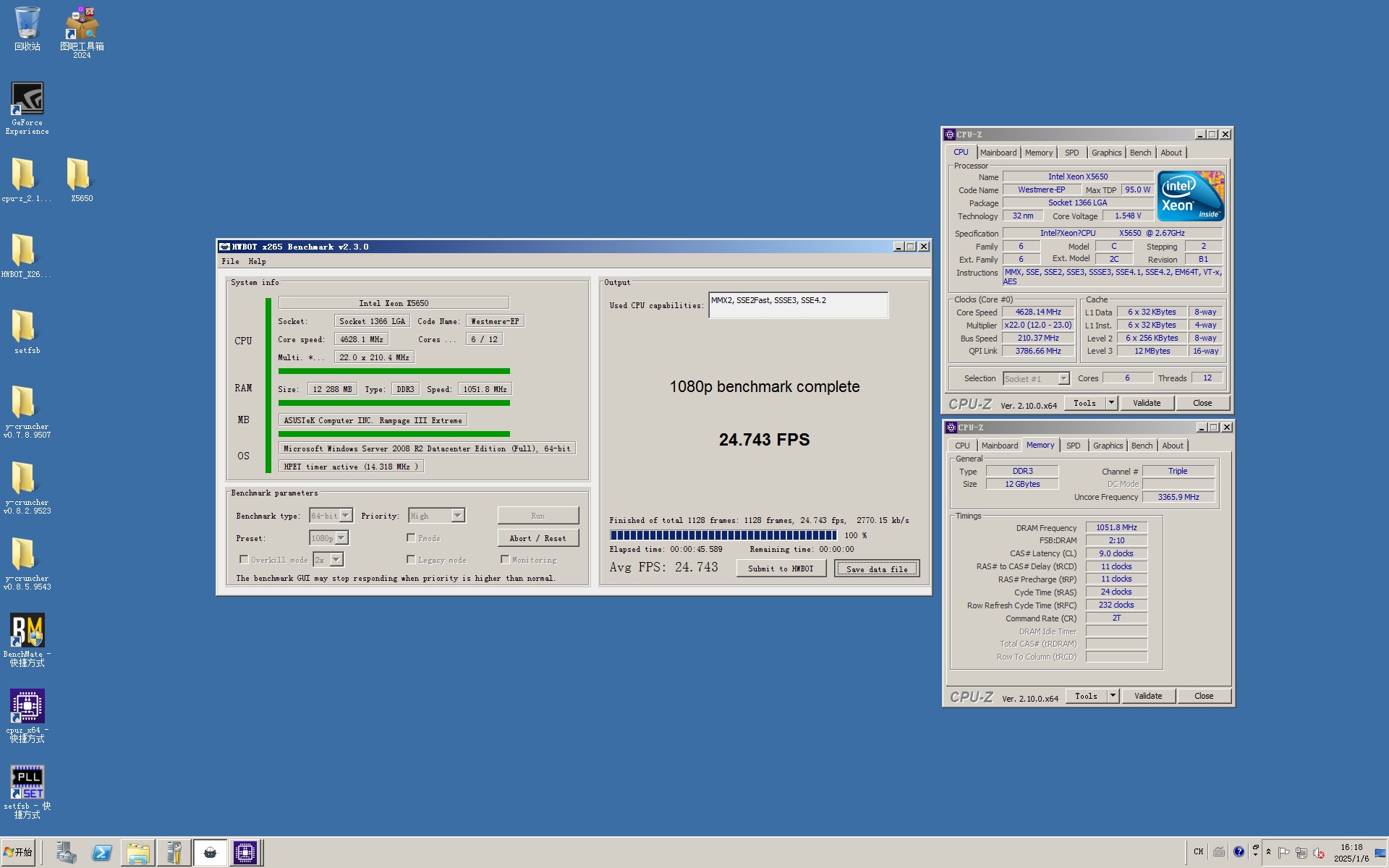Image resolution: width=1389 pixels, height=868 pixels.
Task: Toggle the Pmode checkbox
Action: (411, 537)
